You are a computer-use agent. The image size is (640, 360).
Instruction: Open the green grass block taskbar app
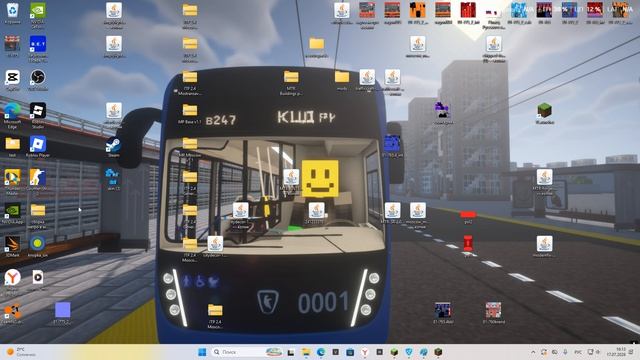394,352
